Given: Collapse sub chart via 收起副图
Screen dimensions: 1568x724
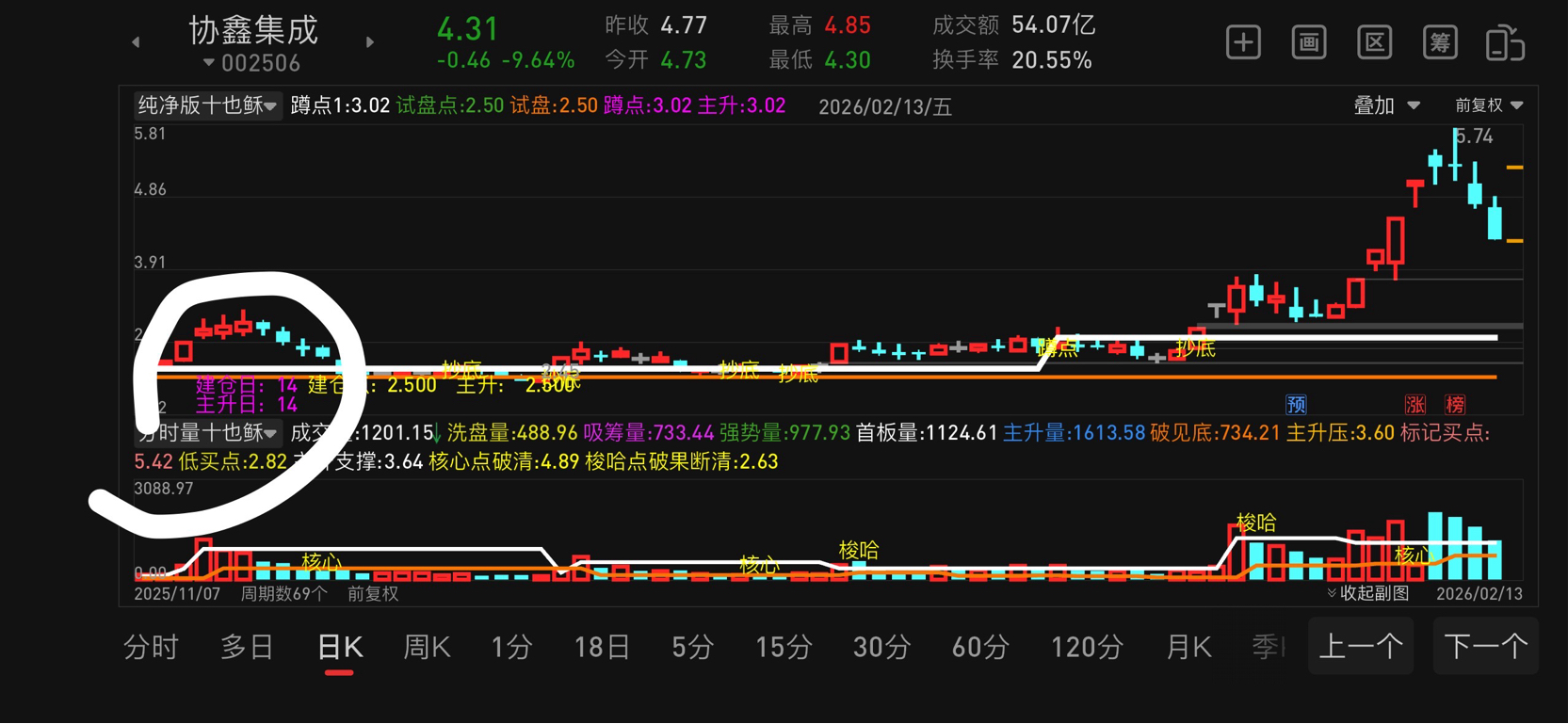Looking at the screenshot, I should click(x=1368, y=593).
